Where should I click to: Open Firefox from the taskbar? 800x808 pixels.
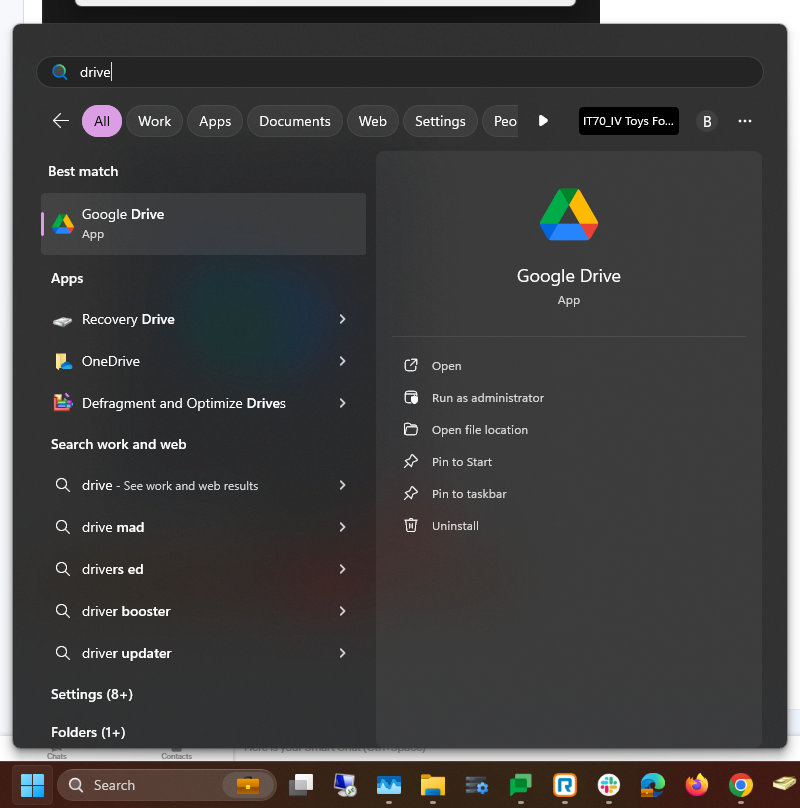[696, 785]
